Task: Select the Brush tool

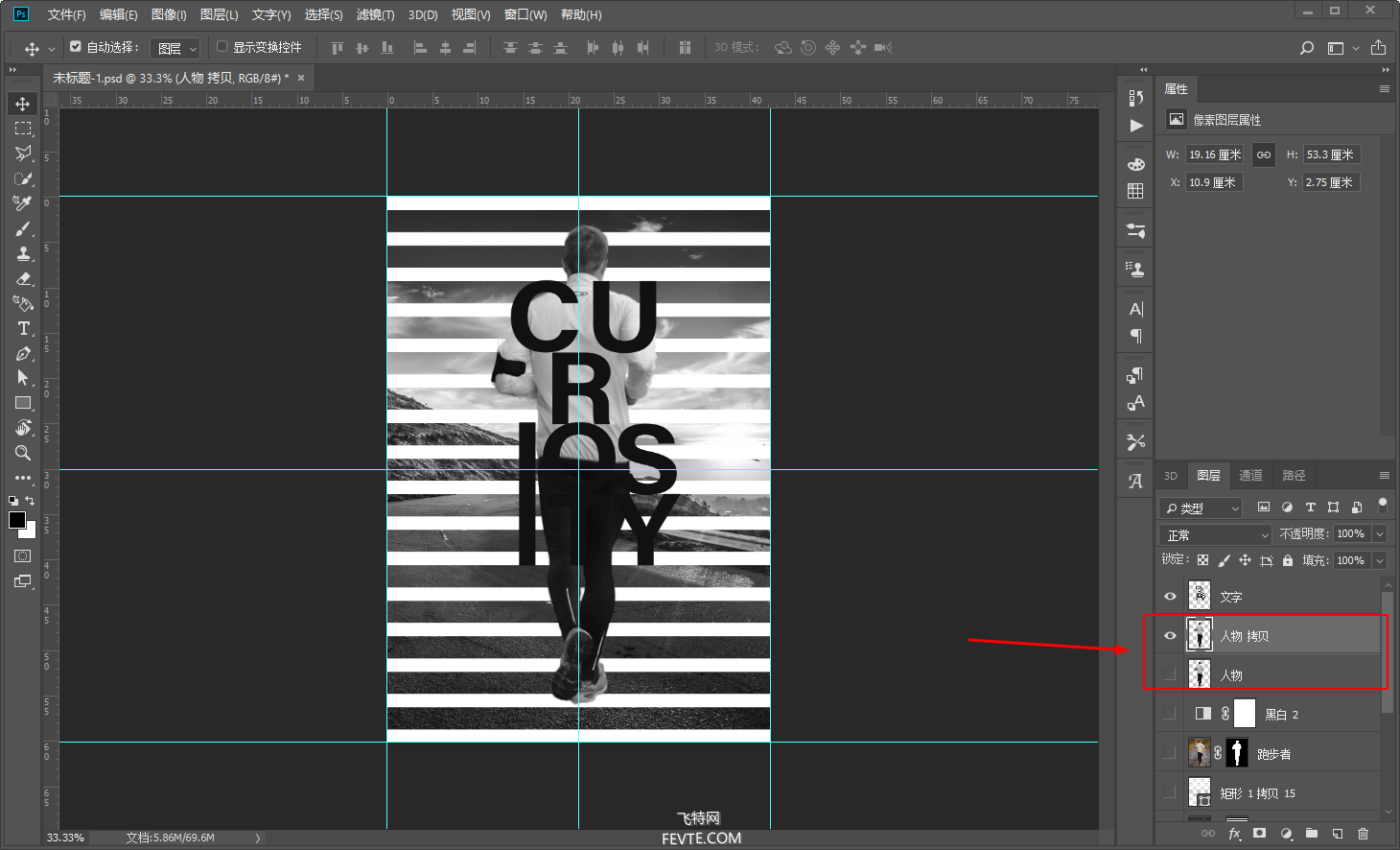Action: 23,228
